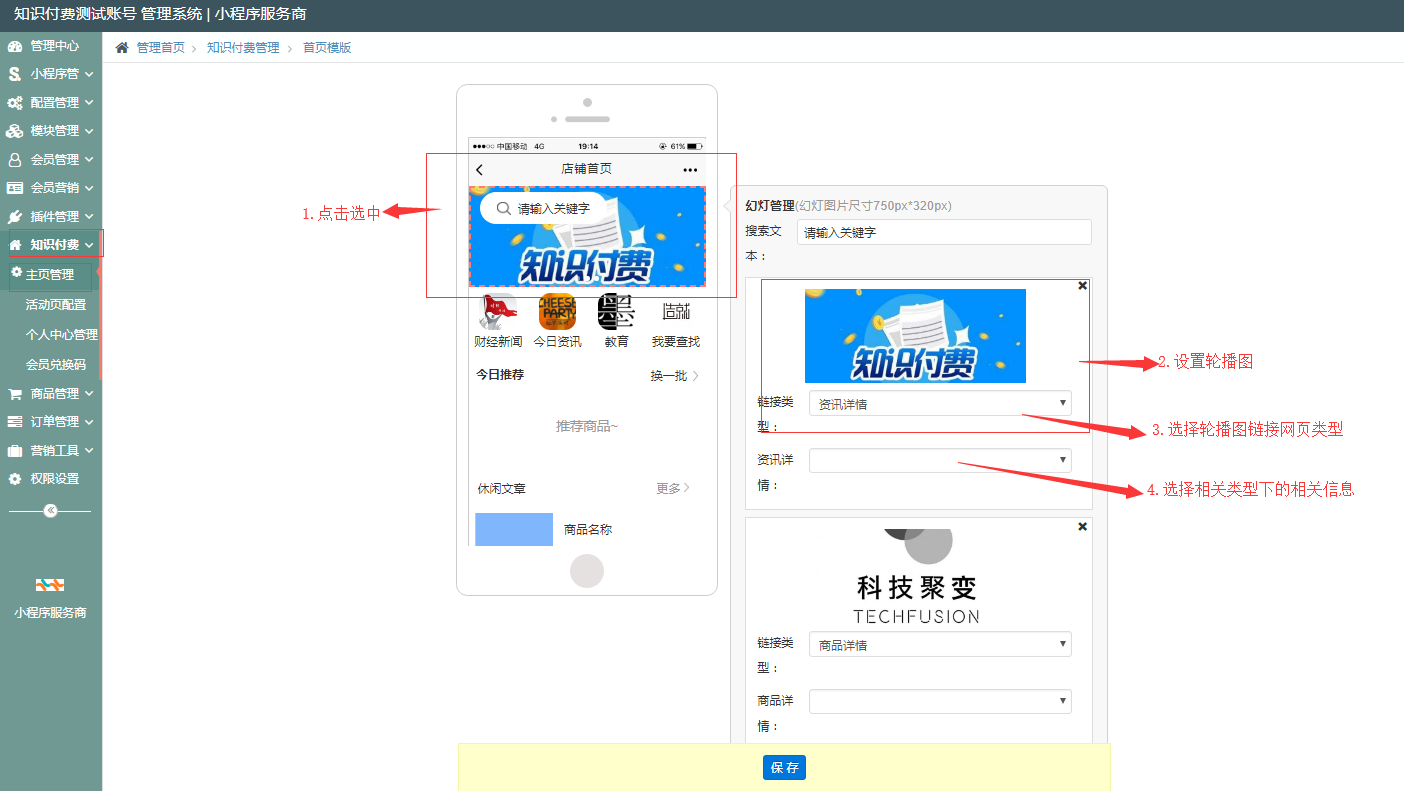Click the cubes icon beside 模块管理
This screenshot has width=1404, height=791.
pos(15,131)
